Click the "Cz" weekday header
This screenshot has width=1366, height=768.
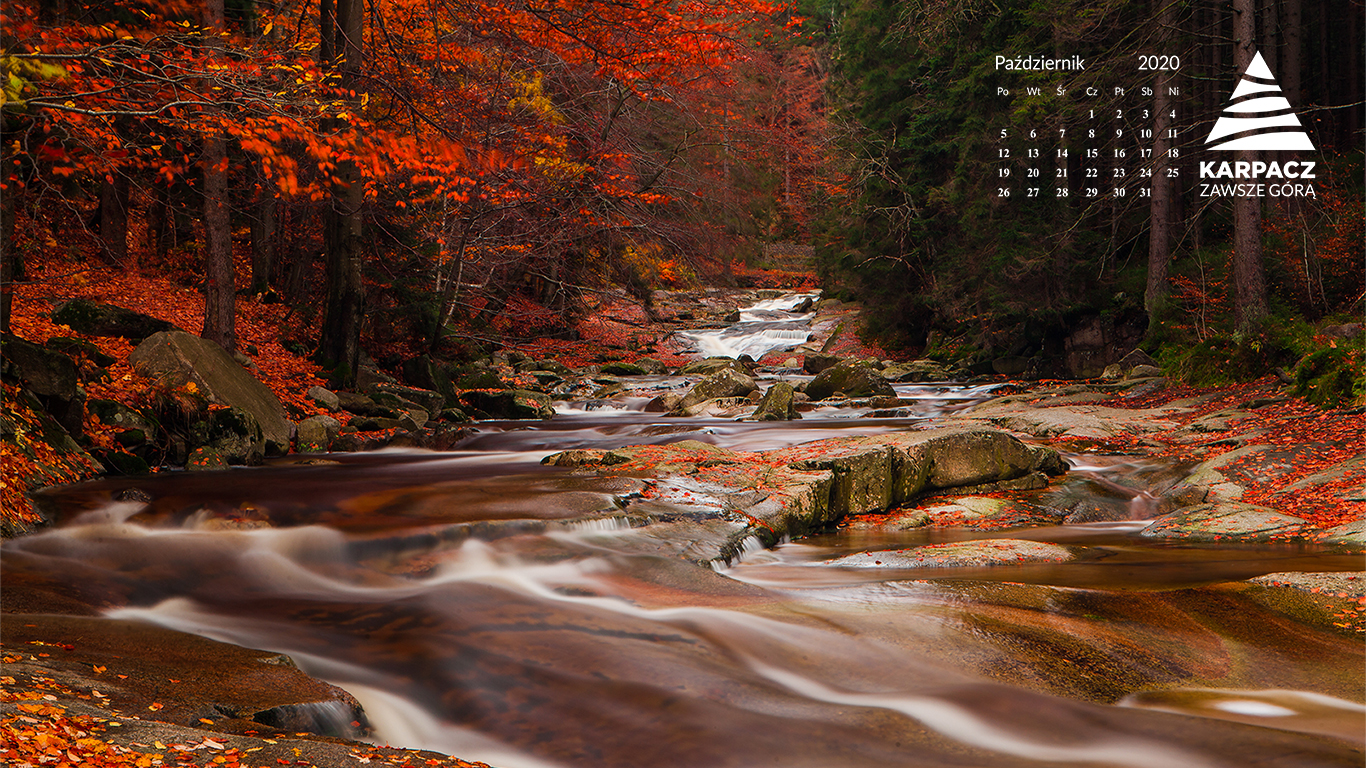1091,91
